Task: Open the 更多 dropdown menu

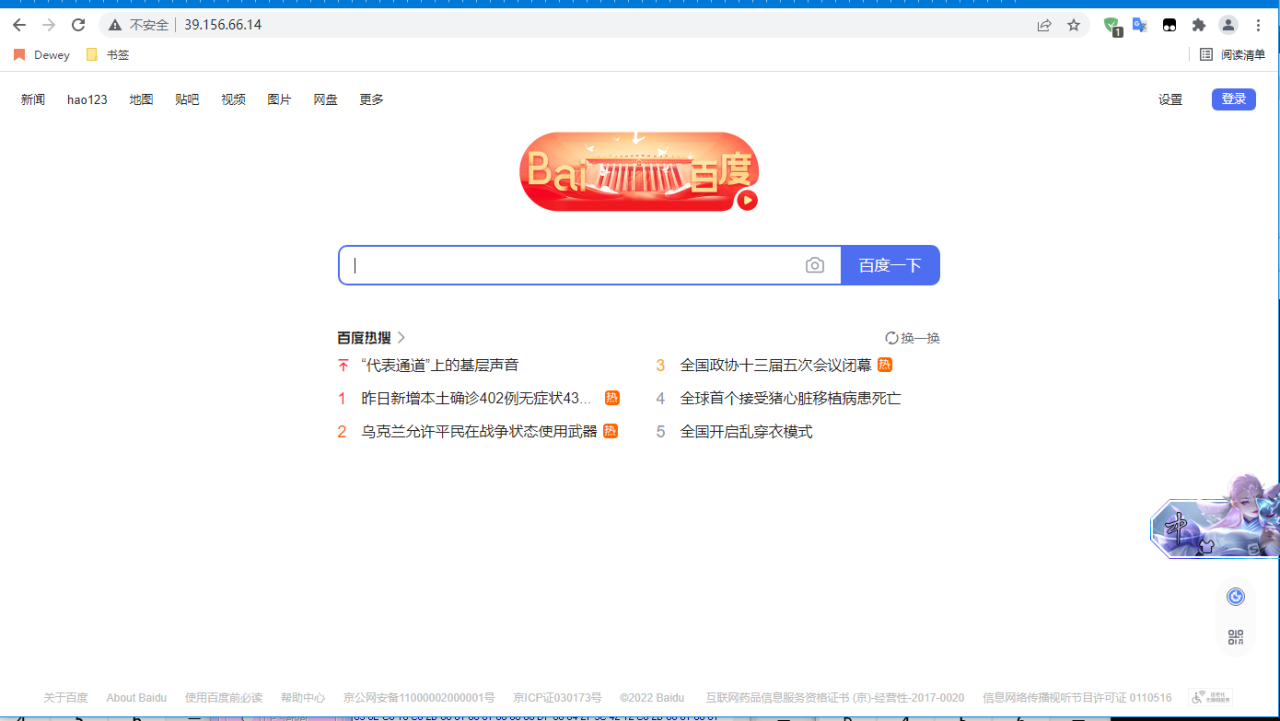Action: point(371,99)
